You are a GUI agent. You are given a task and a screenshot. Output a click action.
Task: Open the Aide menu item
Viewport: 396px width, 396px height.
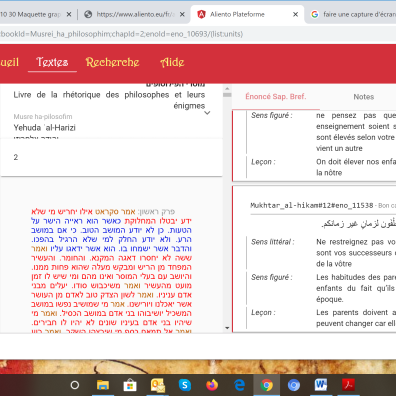tap(172, 62)
